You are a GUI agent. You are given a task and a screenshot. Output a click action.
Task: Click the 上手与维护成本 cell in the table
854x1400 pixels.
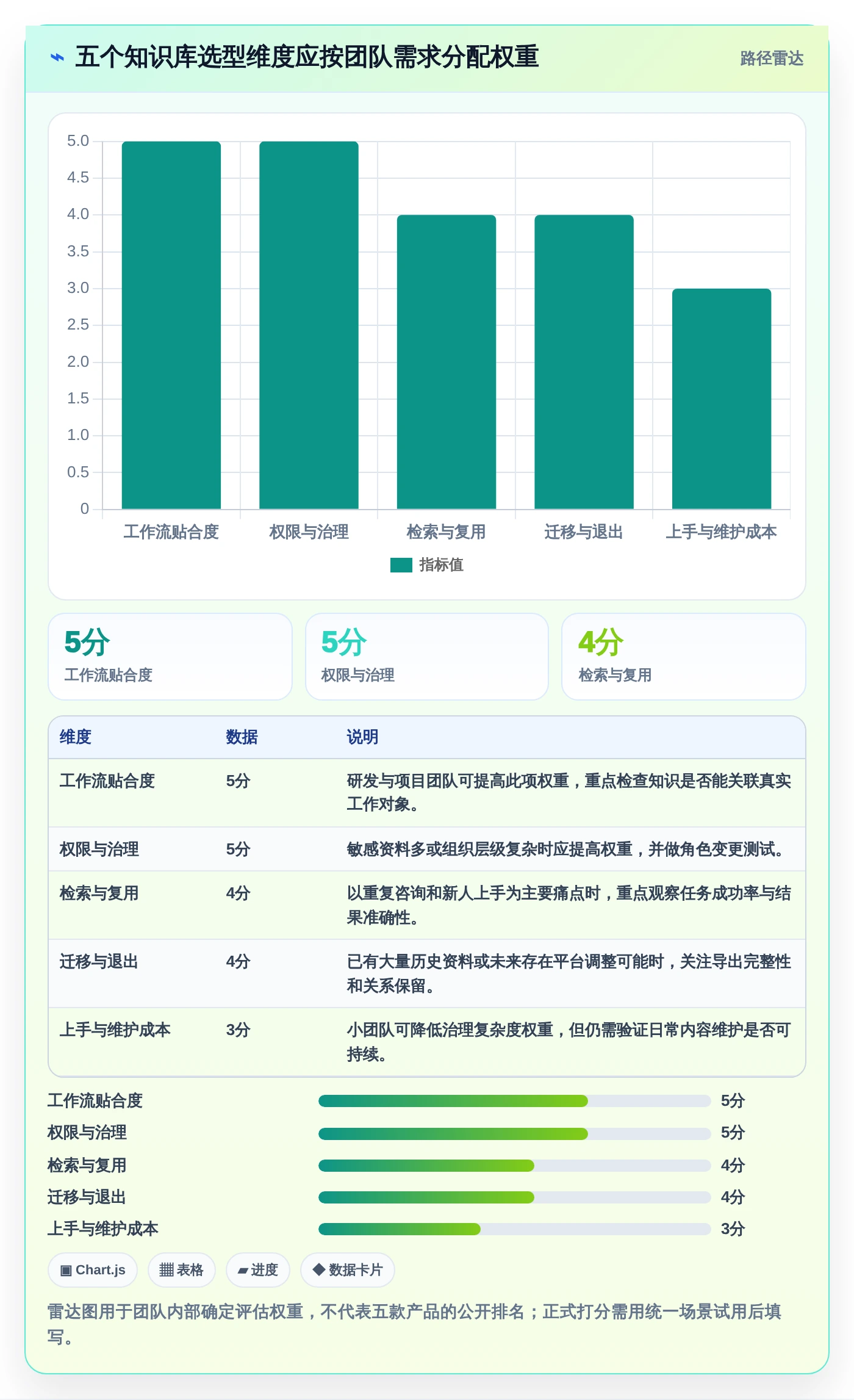pos(115,1030)
